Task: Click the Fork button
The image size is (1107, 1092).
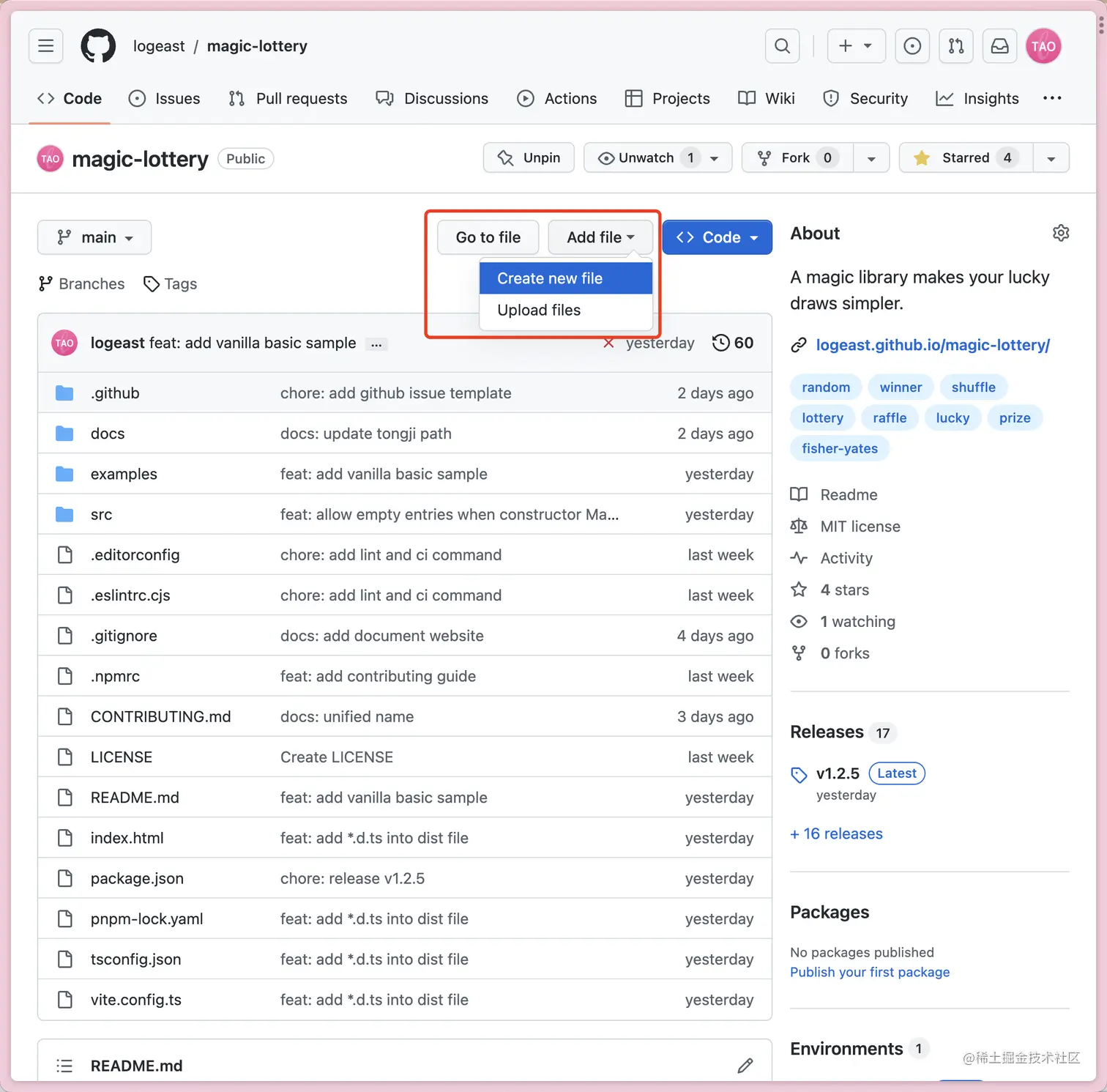Action: (797, 157)
